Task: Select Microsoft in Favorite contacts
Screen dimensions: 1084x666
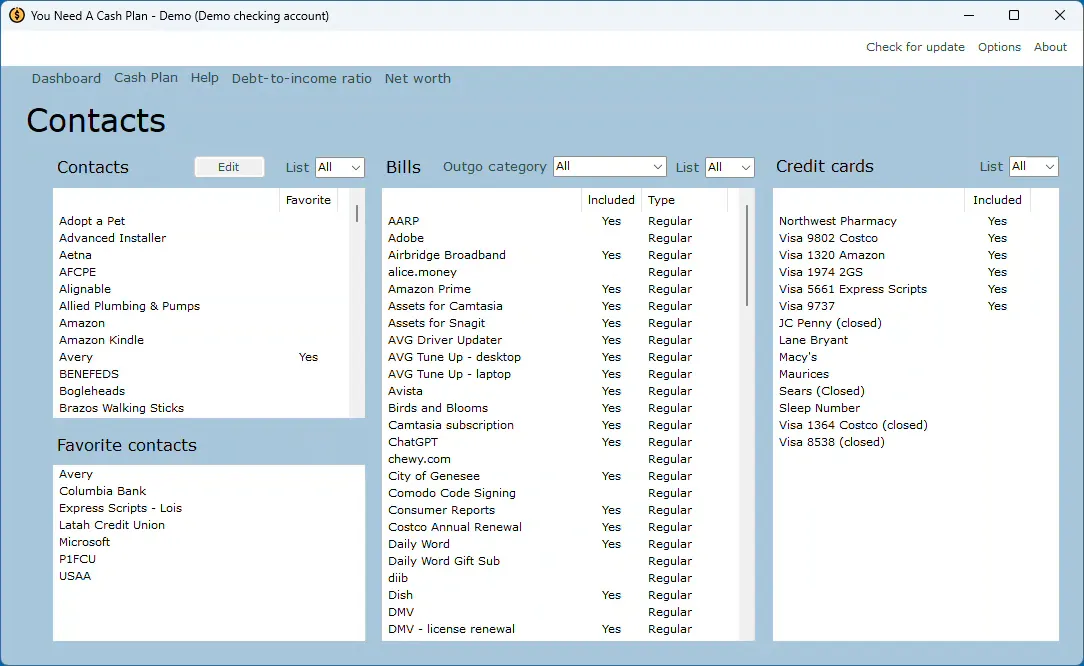Action: (84, 542)
